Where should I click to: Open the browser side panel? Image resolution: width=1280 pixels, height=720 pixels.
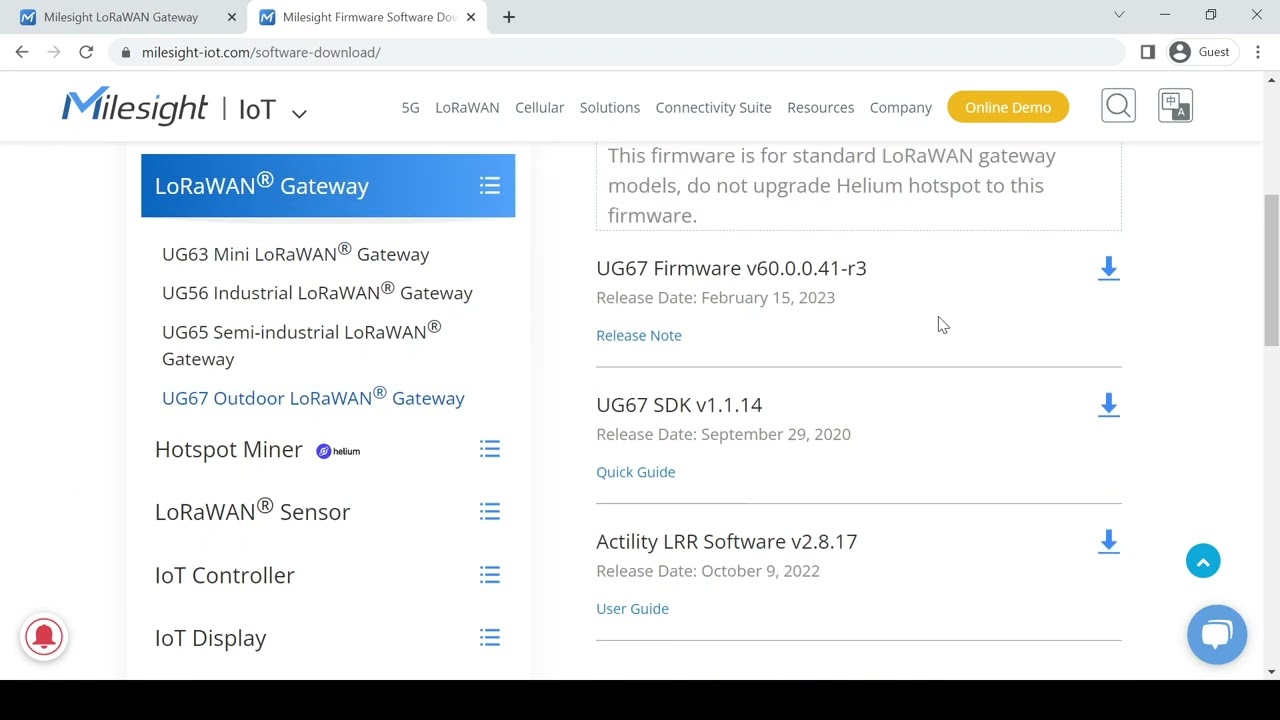[1147, 52]
